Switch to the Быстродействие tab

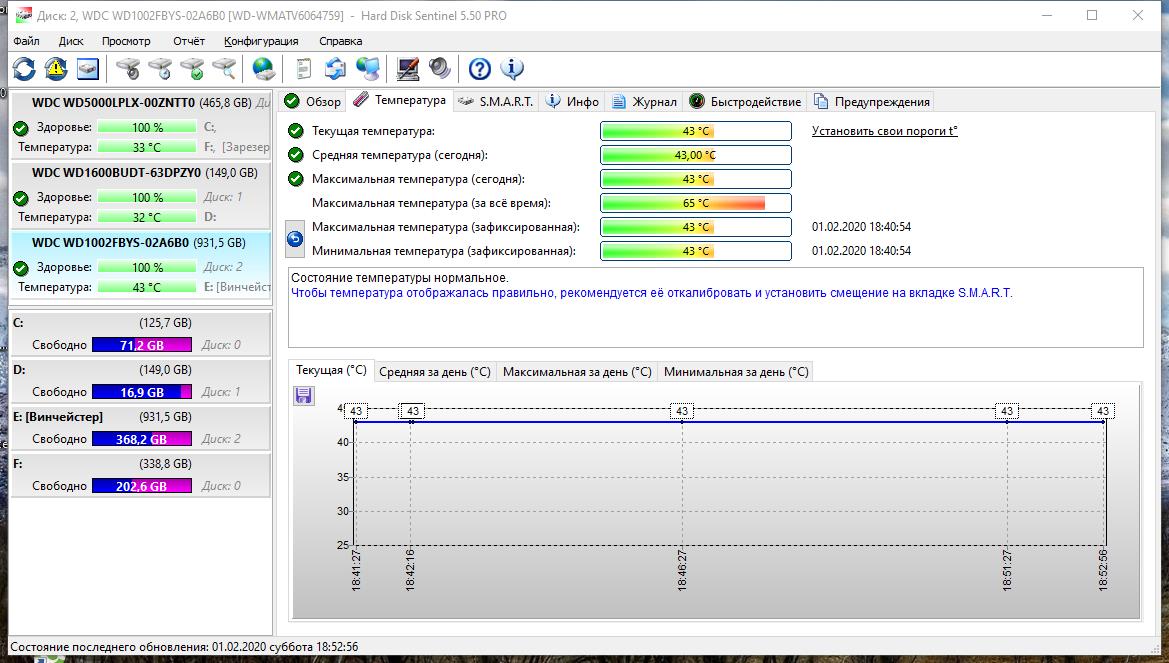point(745,101)
